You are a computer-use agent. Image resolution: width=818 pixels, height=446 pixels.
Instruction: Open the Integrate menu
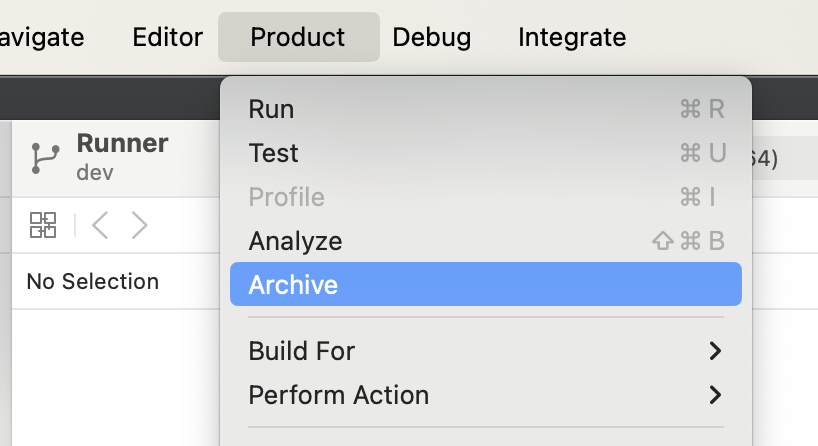coord(572,37)
